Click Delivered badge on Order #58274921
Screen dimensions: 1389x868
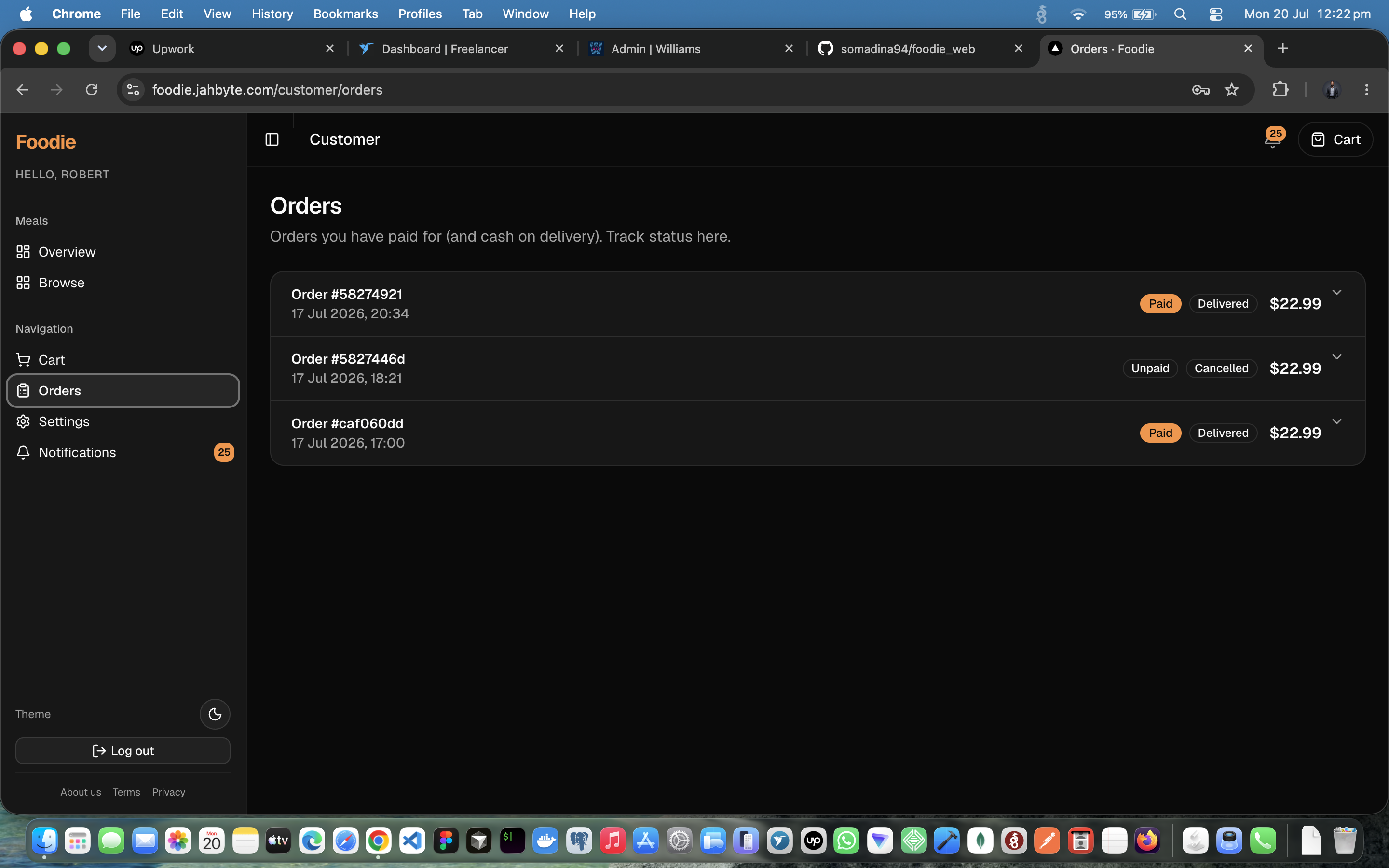pyautogui.click(x=1223, y=304)
